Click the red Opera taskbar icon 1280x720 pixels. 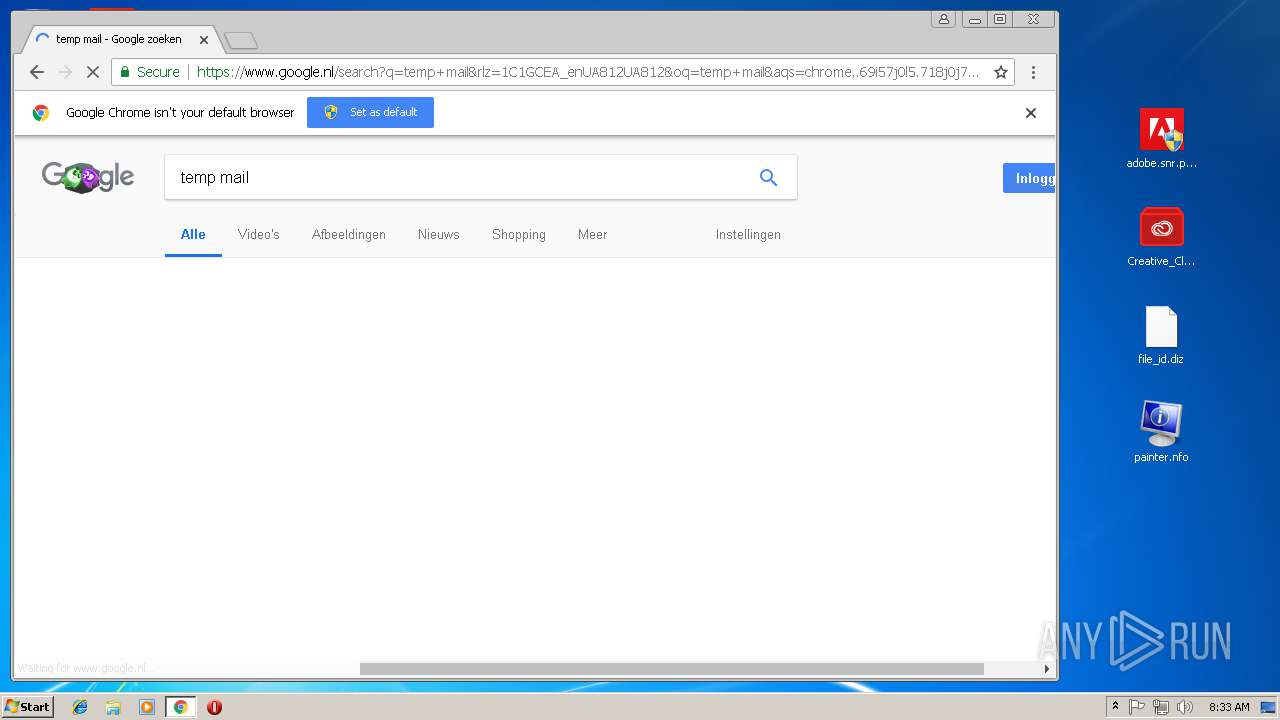point(214,707)
